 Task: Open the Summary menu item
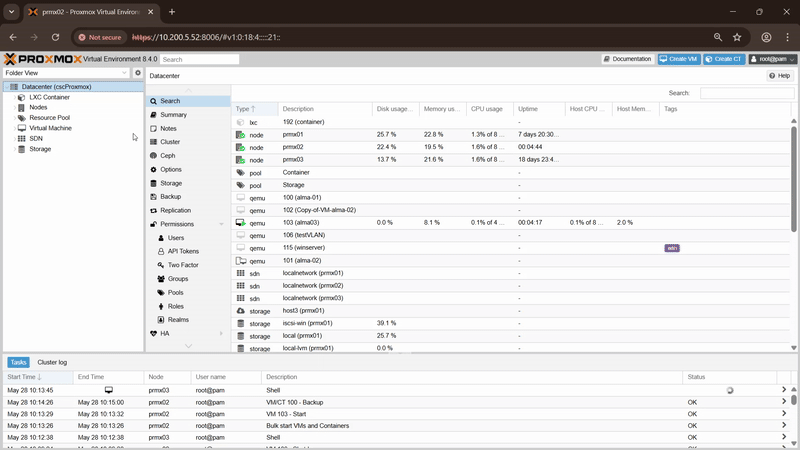188,115
